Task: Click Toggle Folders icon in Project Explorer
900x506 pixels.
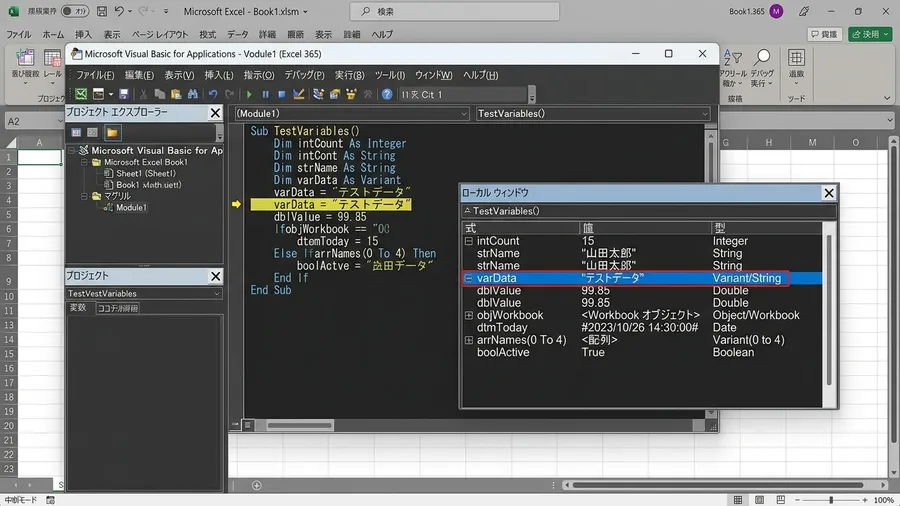Action: pos(112,133)
